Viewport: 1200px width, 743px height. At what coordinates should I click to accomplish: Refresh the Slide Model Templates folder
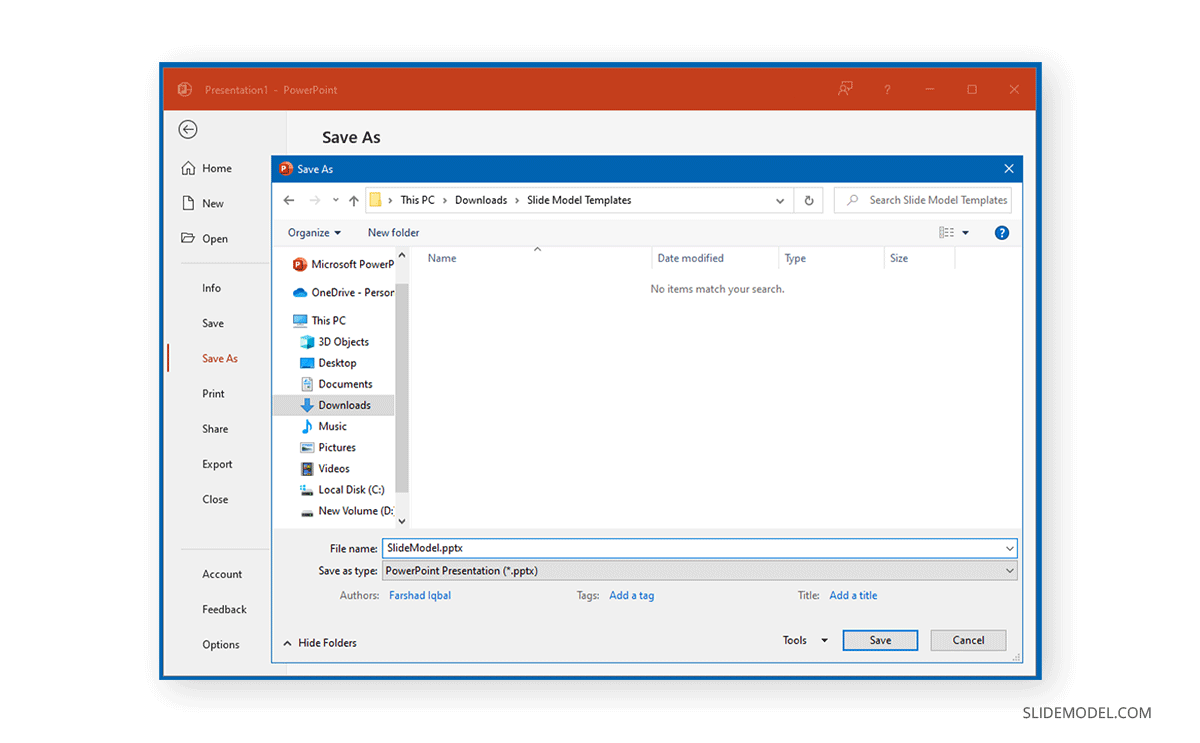click(x=809, y=200)
